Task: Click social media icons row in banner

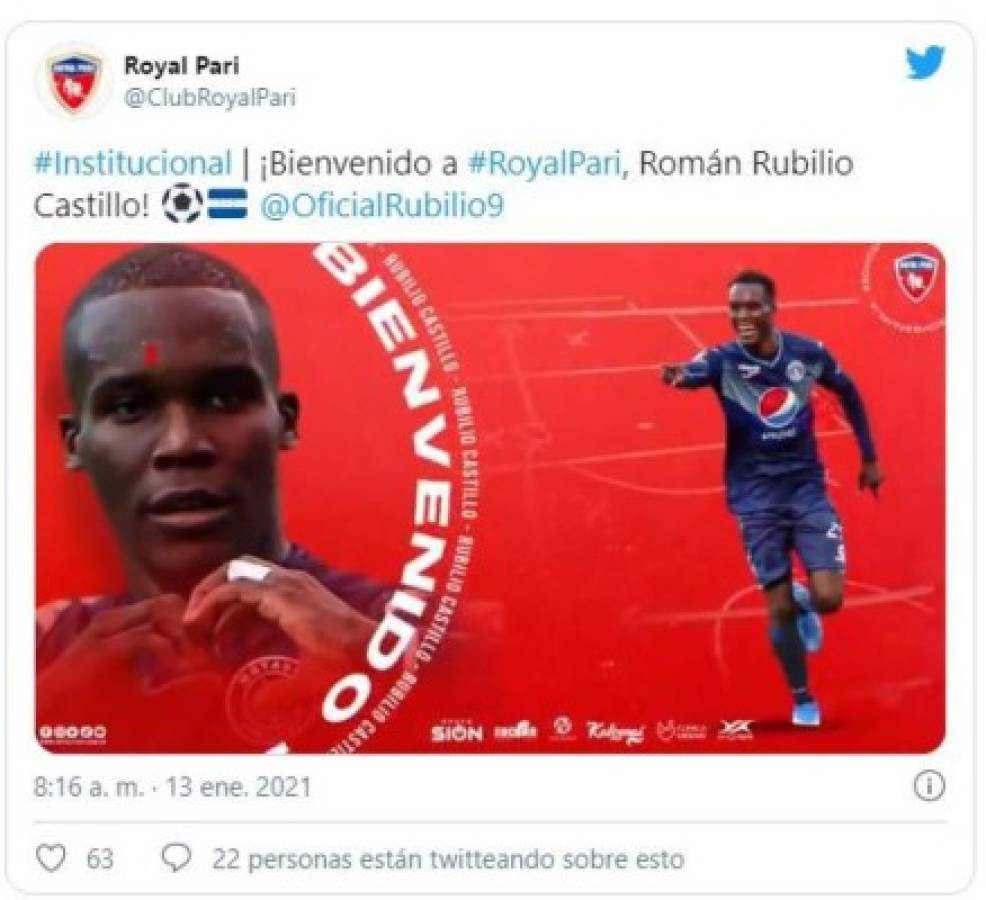Action: click(x=72, y=732)
